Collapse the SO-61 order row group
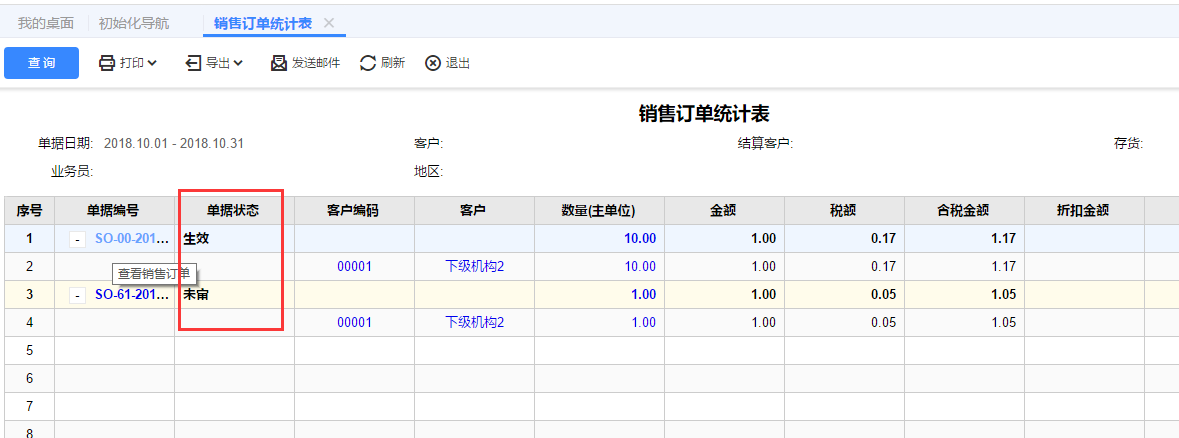 click(77, 295)
